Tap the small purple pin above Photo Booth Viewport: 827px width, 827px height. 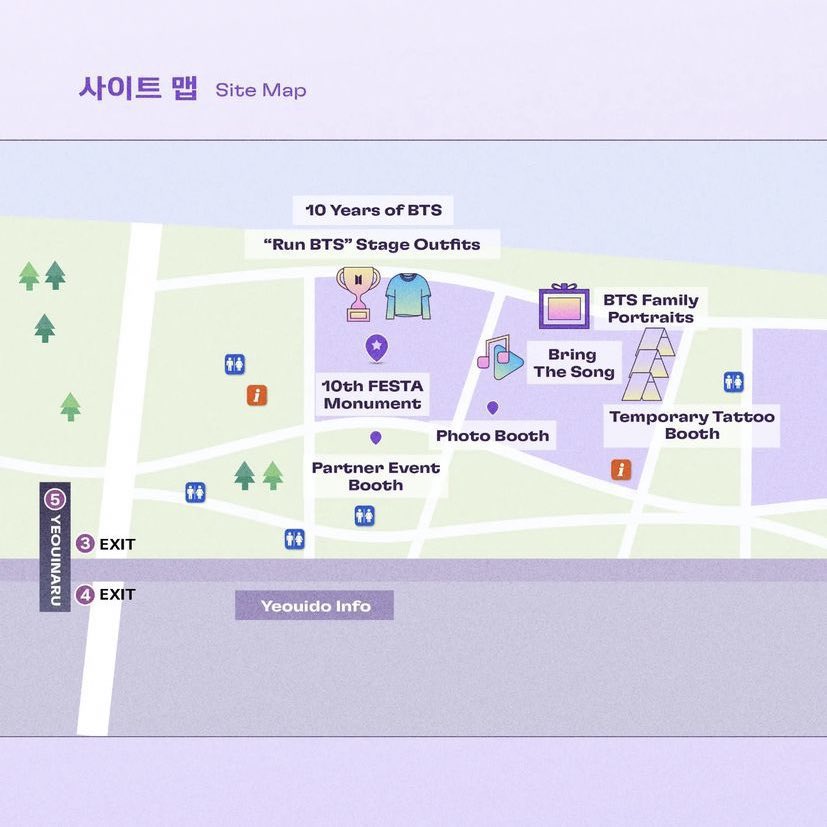[493, 408]
